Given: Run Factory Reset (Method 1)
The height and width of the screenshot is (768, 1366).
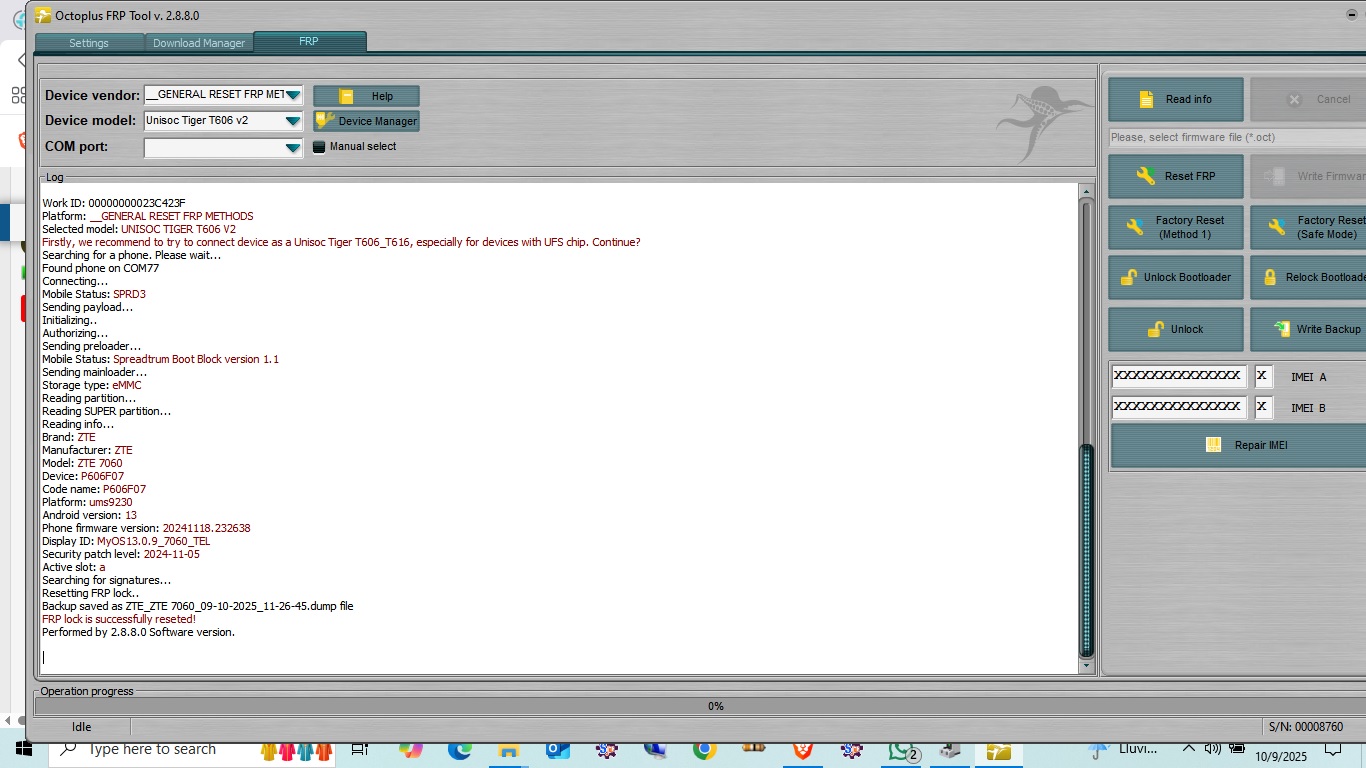Looking at the screenshot, I should click(x=1176, y=227).
